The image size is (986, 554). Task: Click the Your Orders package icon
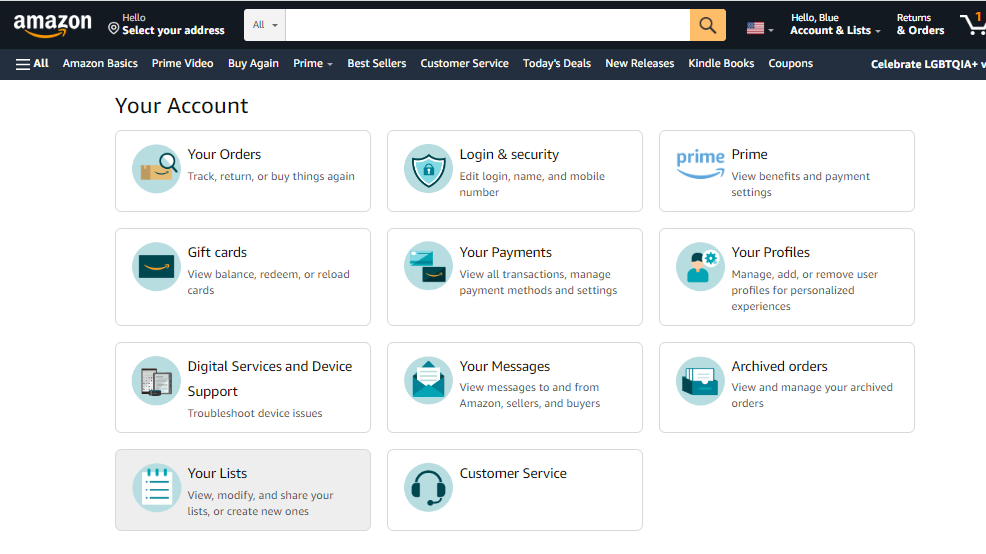click(x=157, y=169)
